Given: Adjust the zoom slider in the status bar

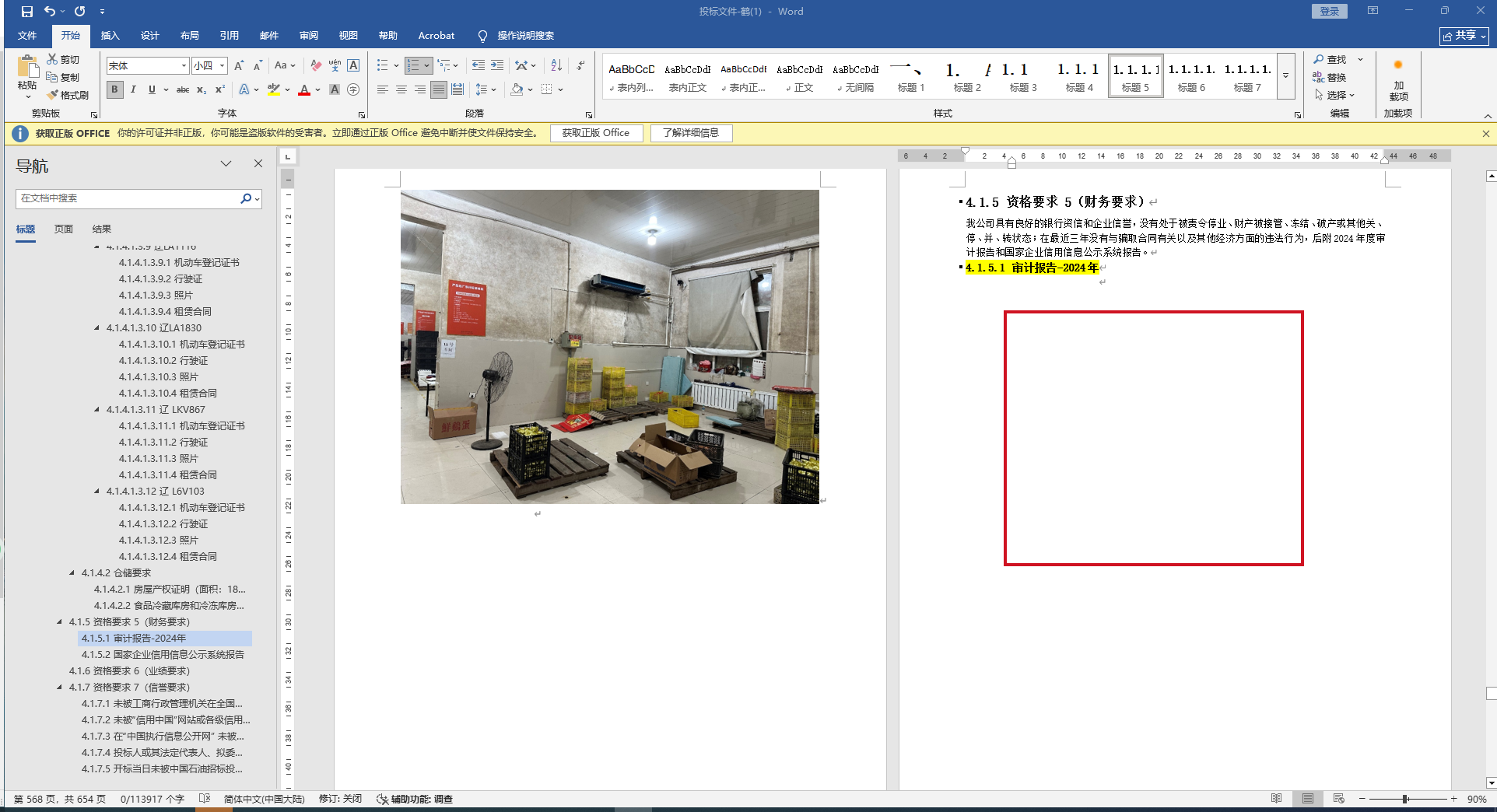Looking at the screenshot, I should tap(1406, 799).
